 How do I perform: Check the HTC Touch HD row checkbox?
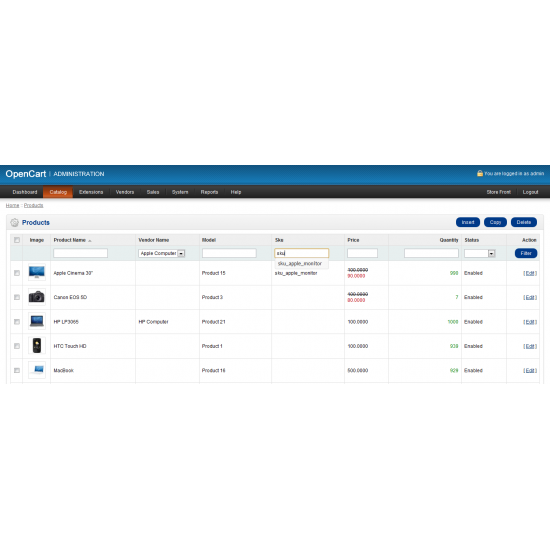[x=16, y=346]
